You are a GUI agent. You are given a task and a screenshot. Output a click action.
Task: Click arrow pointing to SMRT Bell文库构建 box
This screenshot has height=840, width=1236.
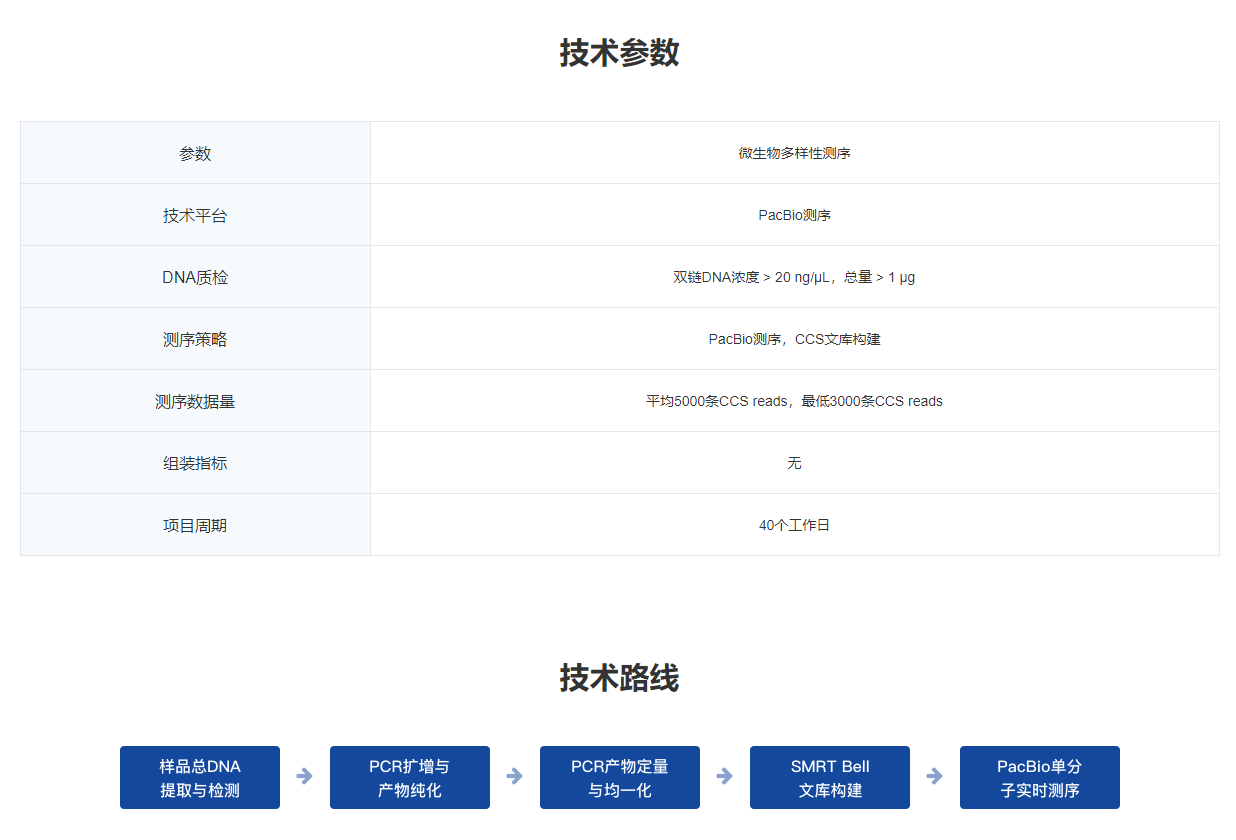click(725, 776)
